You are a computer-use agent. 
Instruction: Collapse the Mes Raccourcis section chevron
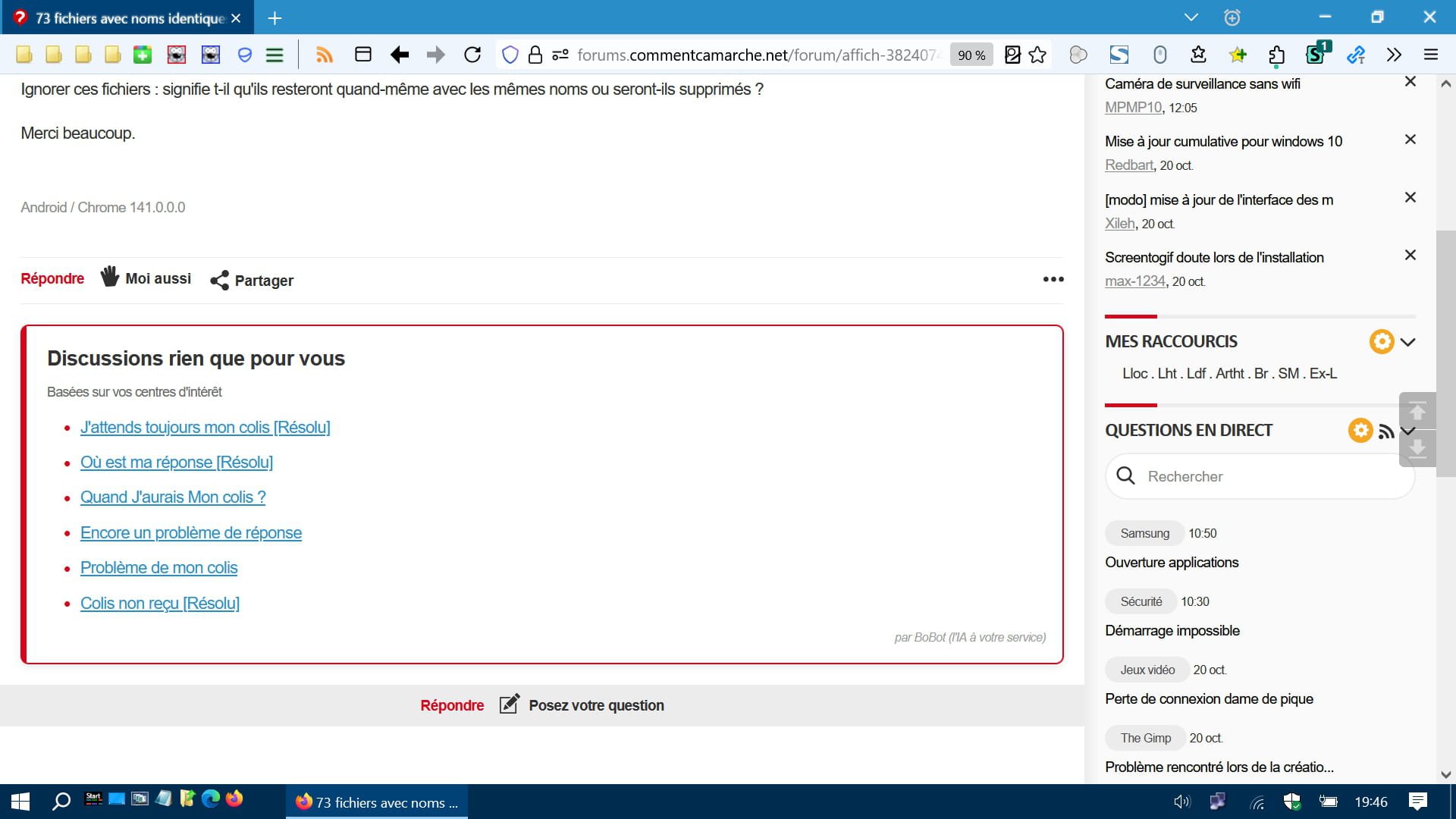point(1408,342)
